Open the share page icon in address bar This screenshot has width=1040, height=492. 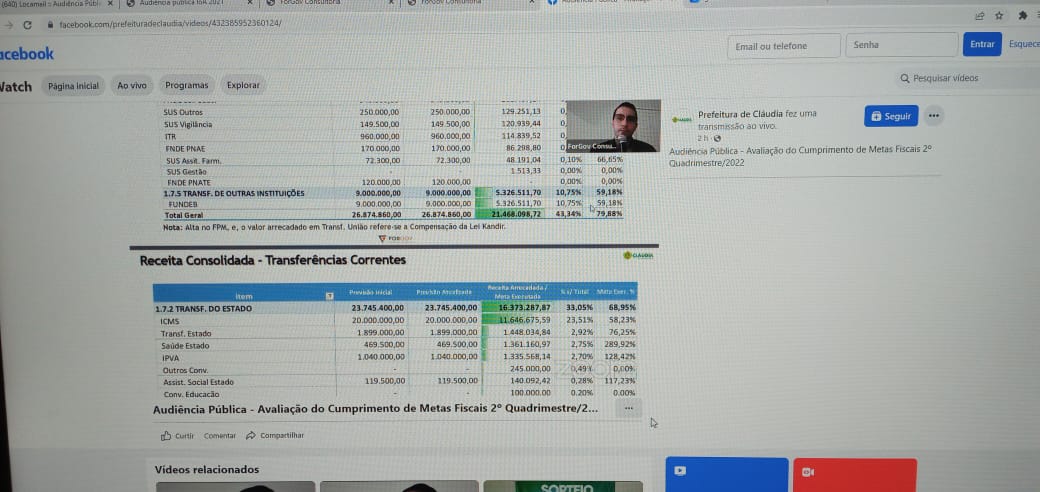pos(979,17)
